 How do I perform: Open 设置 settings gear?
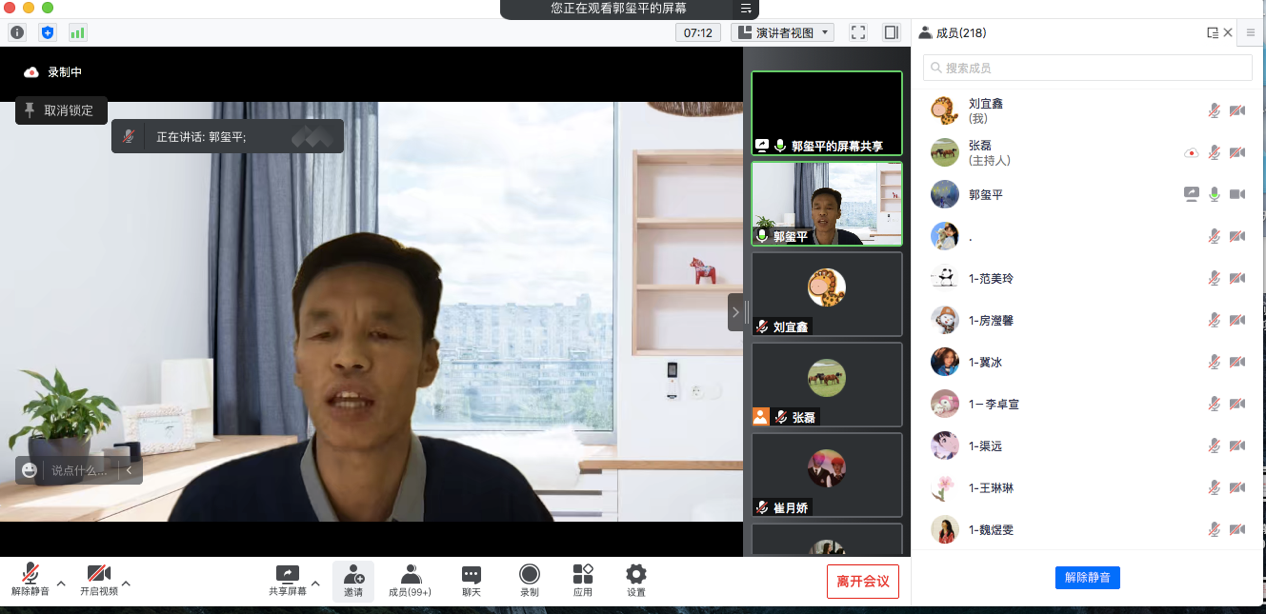click(x=636, y=580)
